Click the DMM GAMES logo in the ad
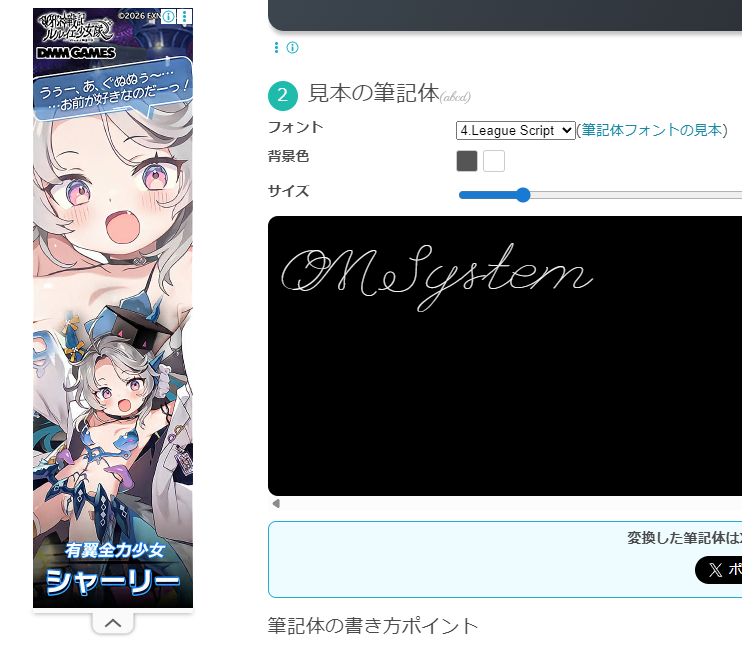Screen dimensions: 742x647 click(x=76, y=52)
